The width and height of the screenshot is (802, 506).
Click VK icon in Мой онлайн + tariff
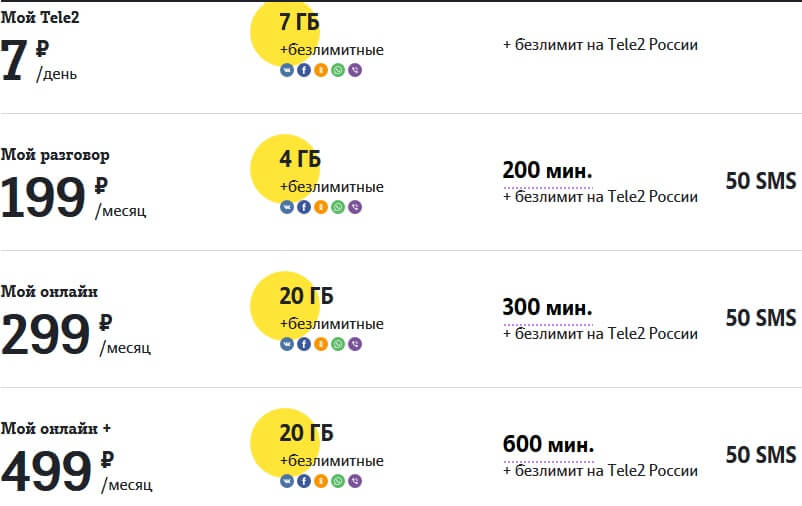point(287,481)
